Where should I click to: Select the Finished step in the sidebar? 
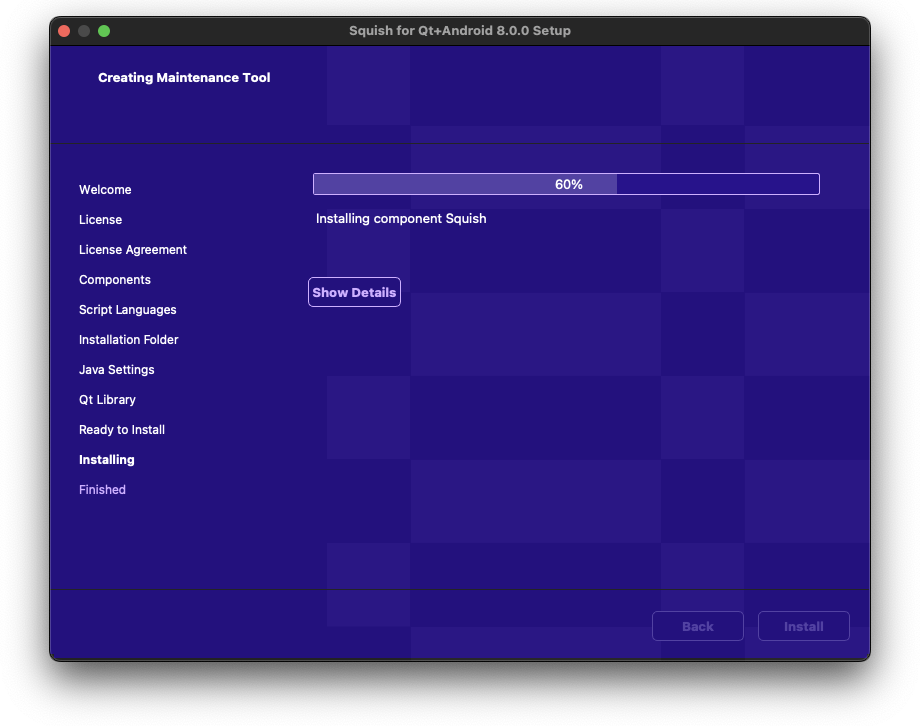(x=102, y=489)
